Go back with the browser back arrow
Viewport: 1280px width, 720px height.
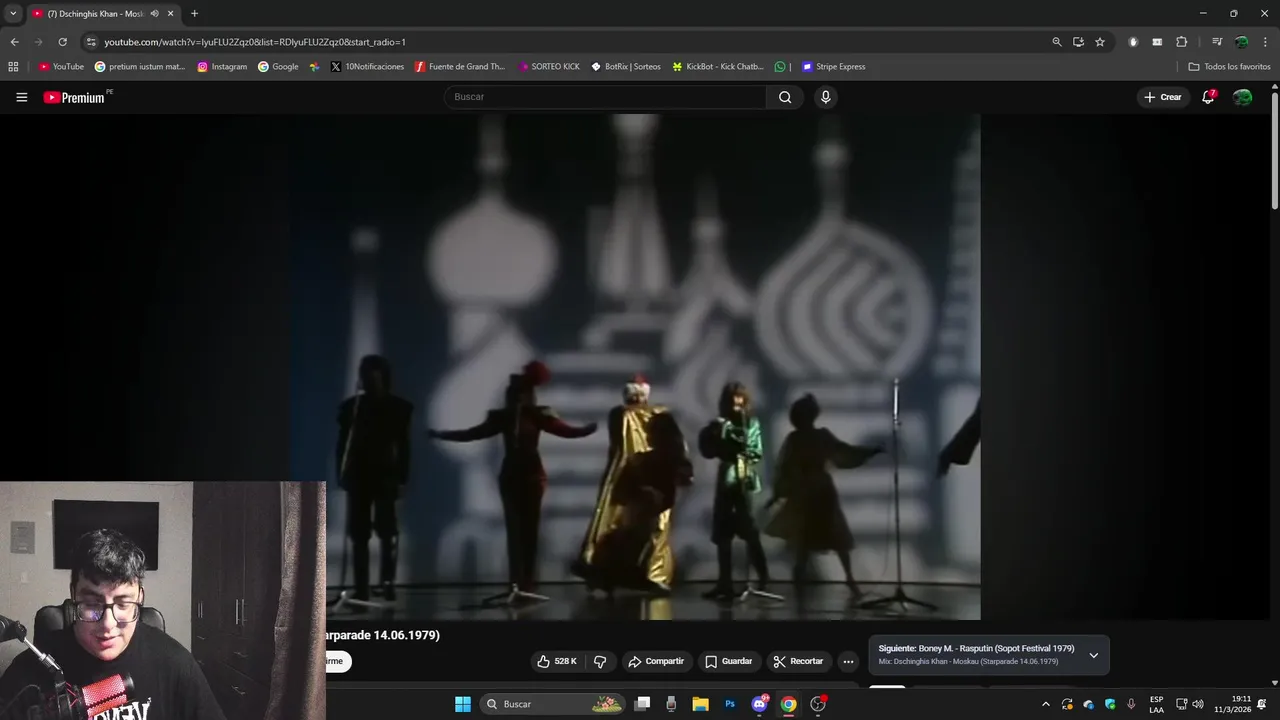14,42
